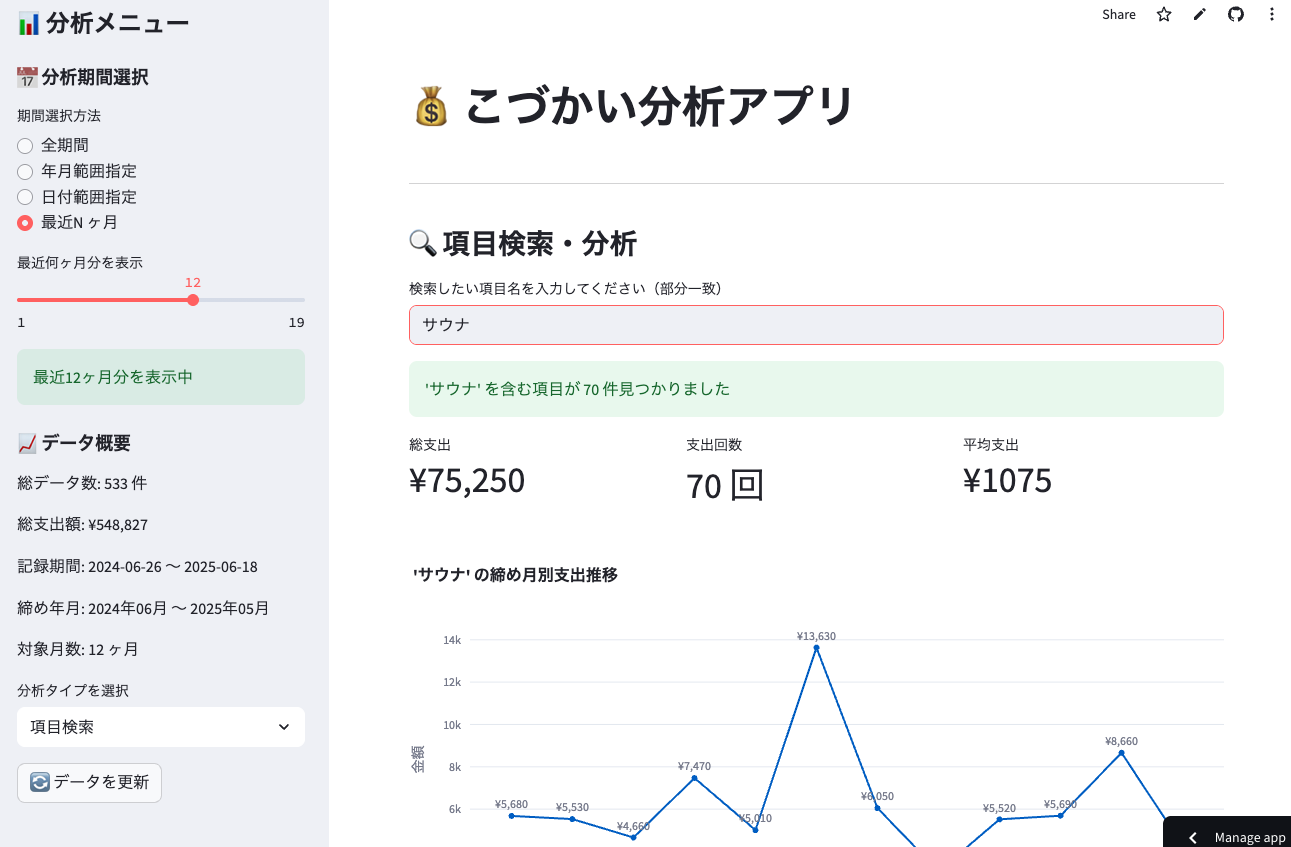Click the chart title 締め月別支出推移
1291x847 pixels.
tap(515, 575)
